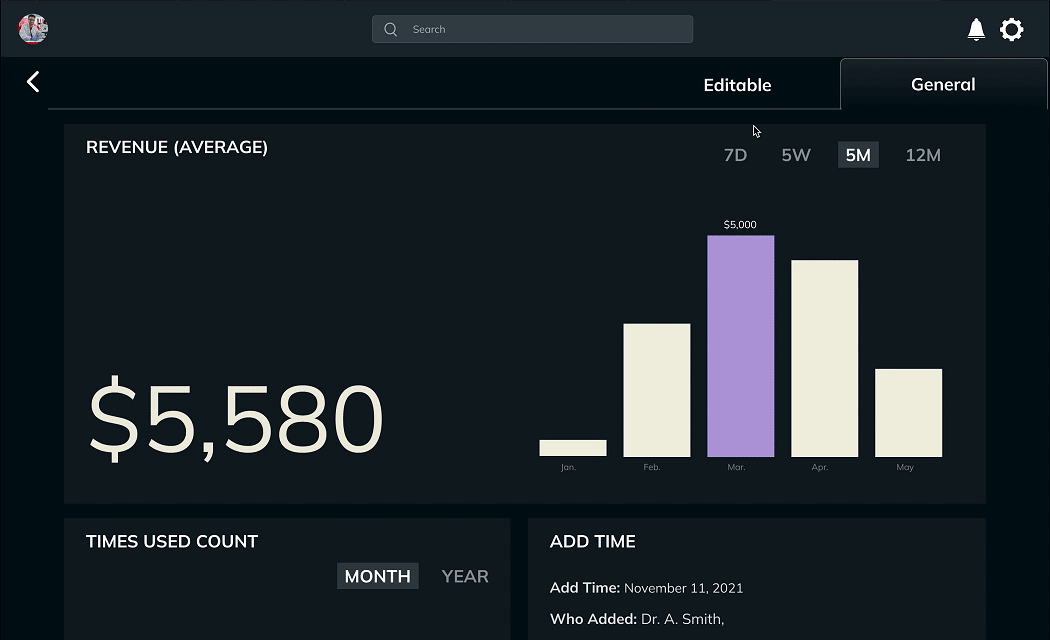The image size is (1050, 640).
Task: Click the May revenue bar
Action: coord(908,413)
